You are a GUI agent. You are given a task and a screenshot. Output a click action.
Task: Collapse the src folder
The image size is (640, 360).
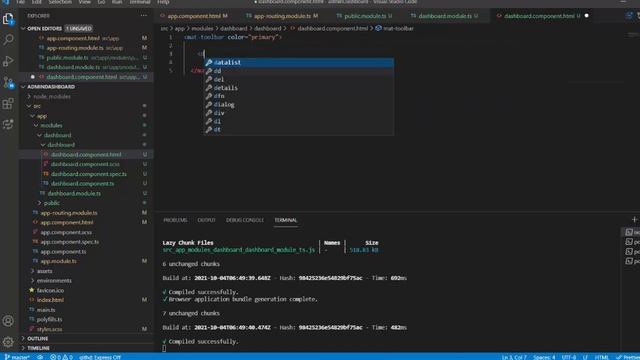37,106
